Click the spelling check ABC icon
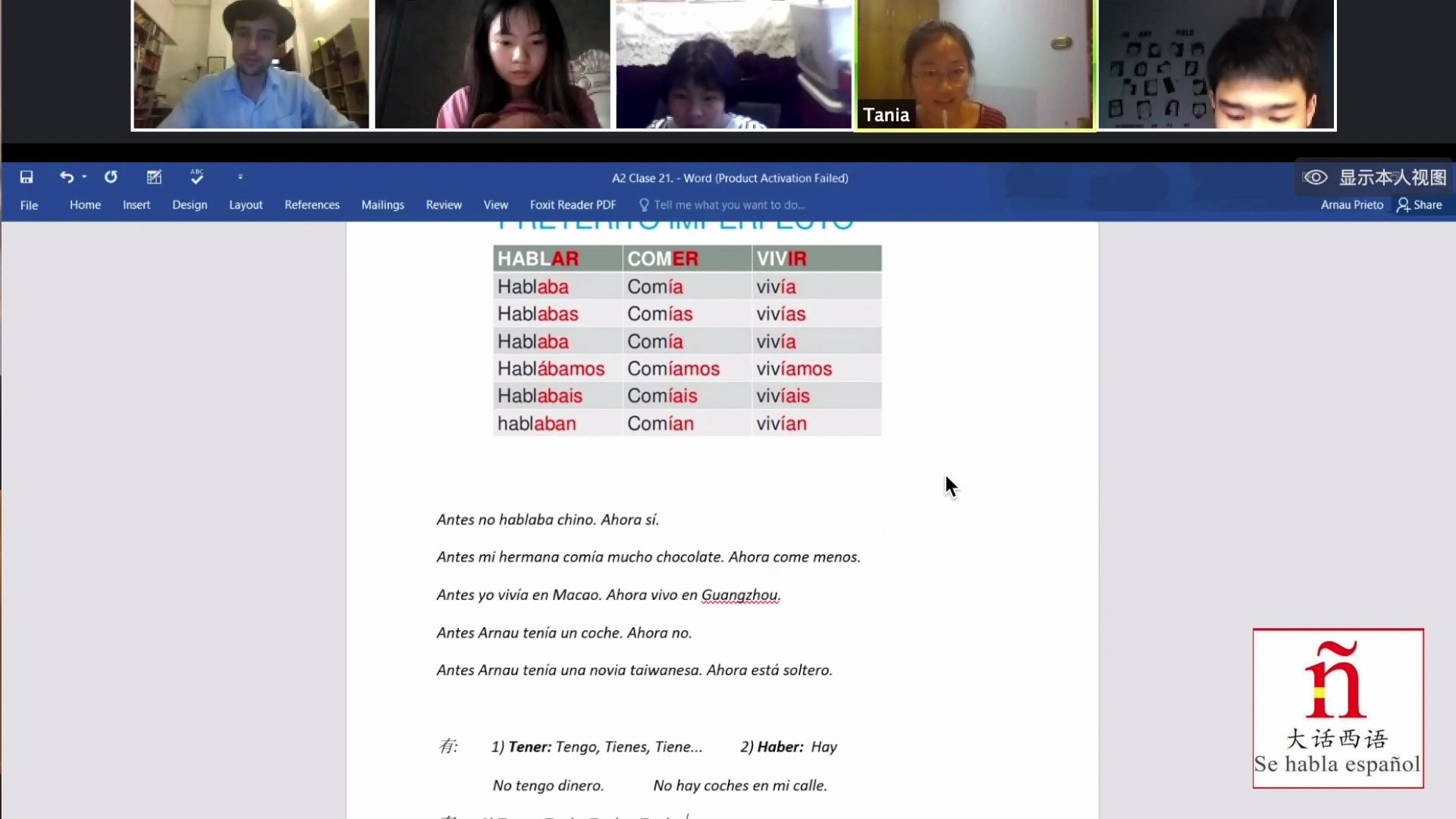The height and width of the screenshot is (819, 1456). point(197,177)
